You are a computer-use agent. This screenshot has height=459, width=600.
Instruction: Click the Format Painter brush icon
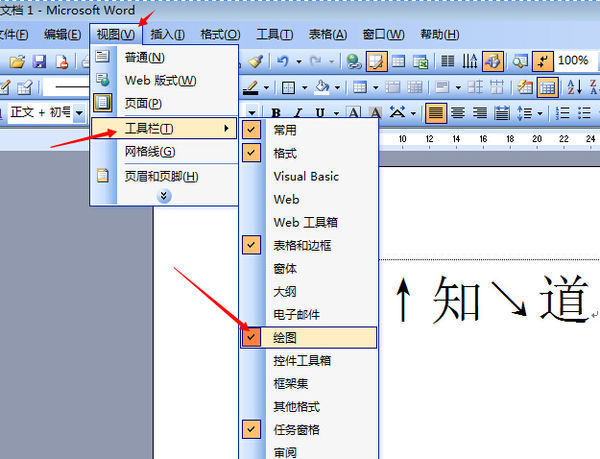[256, 62]
